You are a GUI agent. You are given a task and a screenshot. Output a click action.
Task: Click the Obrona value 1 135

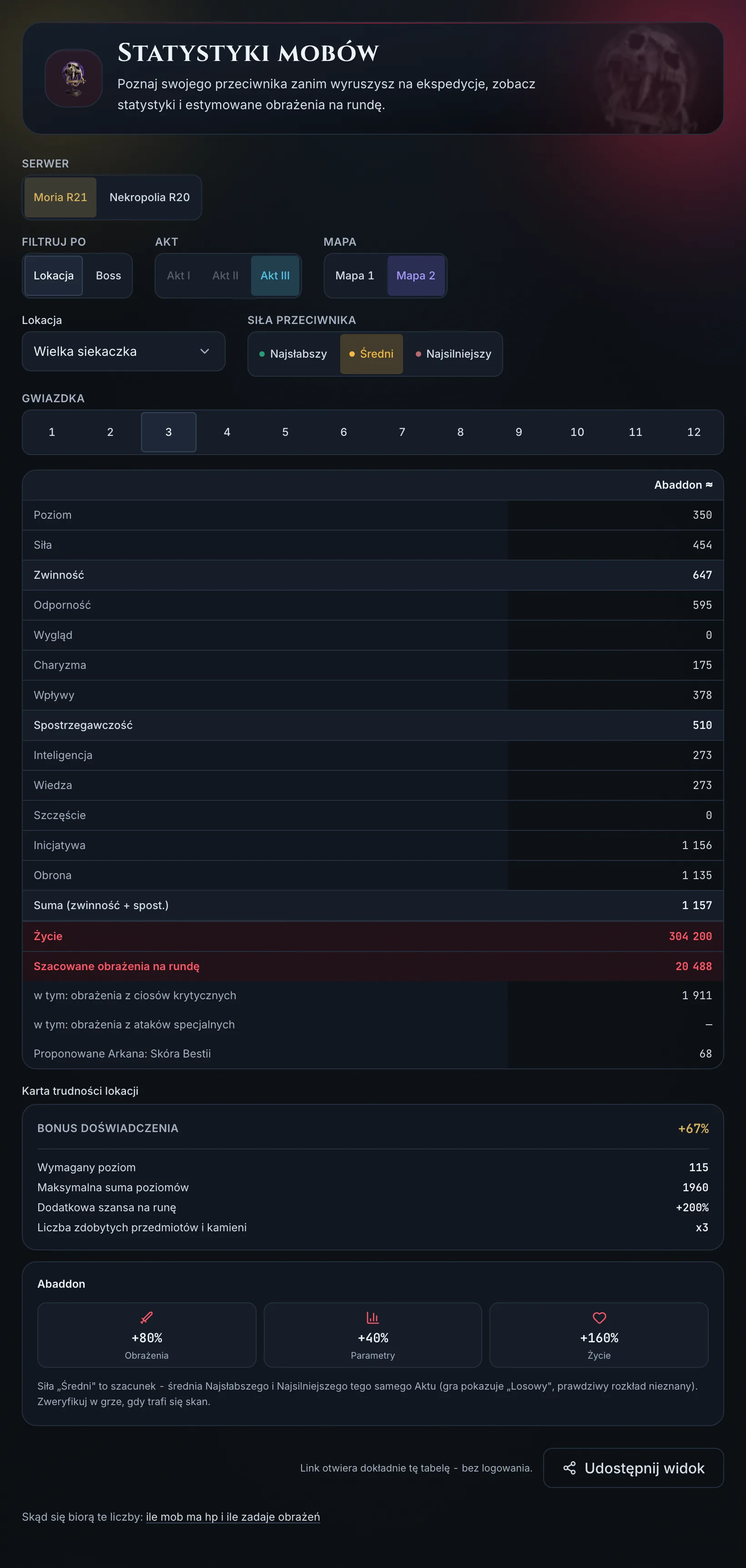[x=697, y=875]
